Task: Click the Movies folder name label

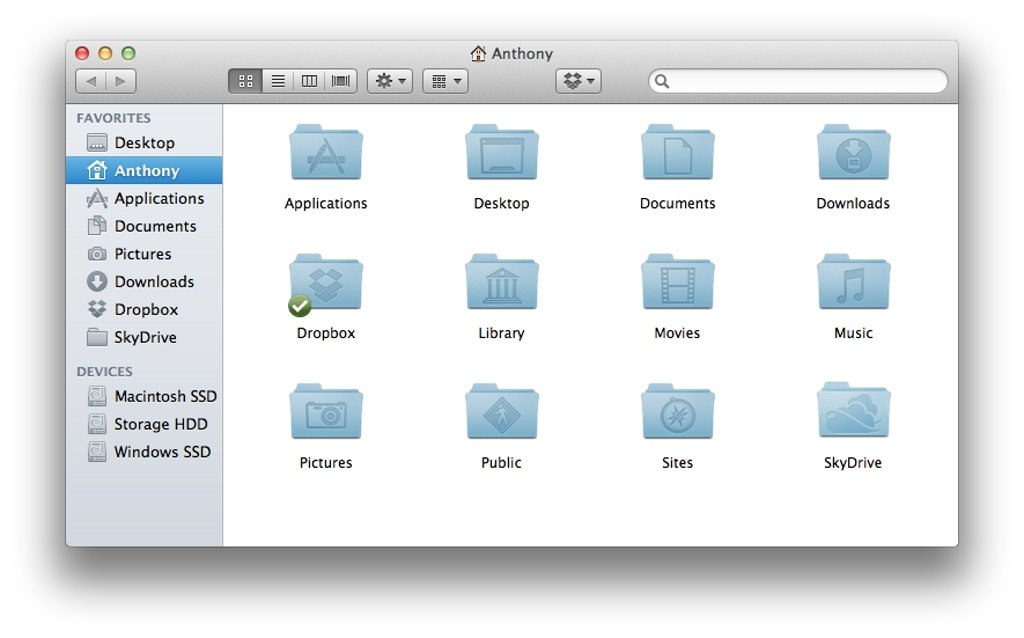Action: pyautogui.click(x=677, y=333)
